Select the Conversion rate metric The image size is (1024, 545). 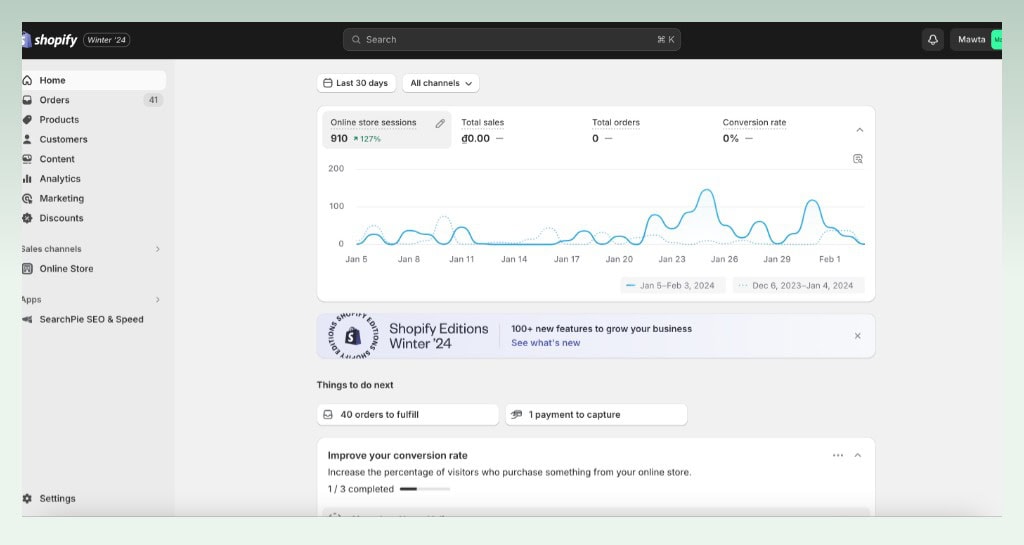tap(778, 130)
